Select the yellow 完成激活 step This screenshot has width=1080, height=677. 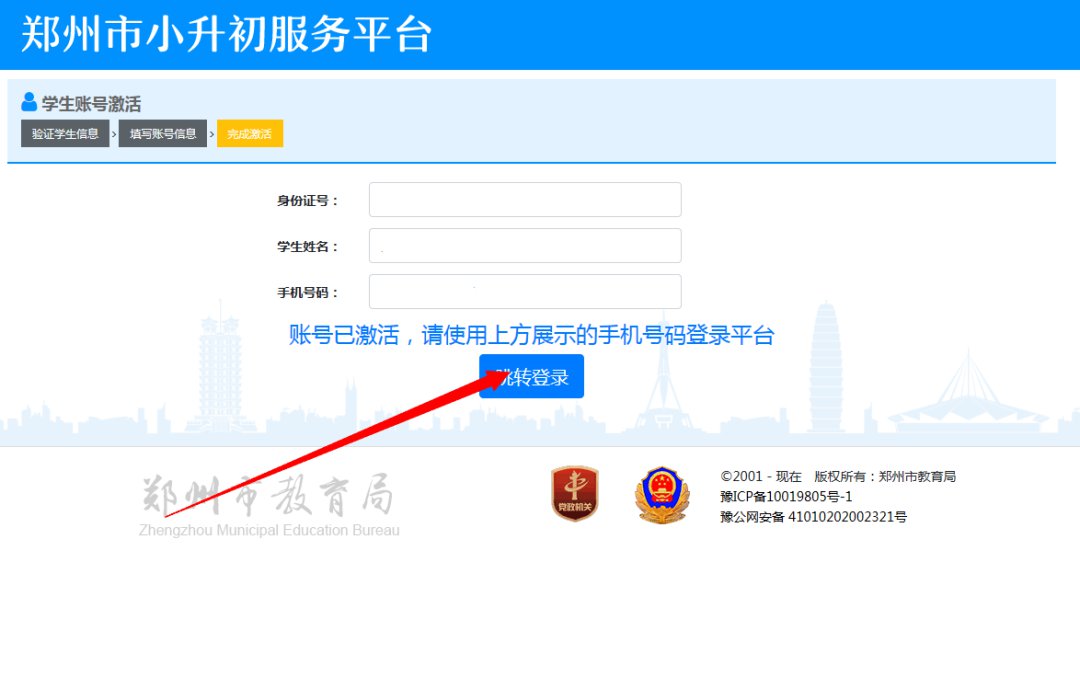pos(249,134)
